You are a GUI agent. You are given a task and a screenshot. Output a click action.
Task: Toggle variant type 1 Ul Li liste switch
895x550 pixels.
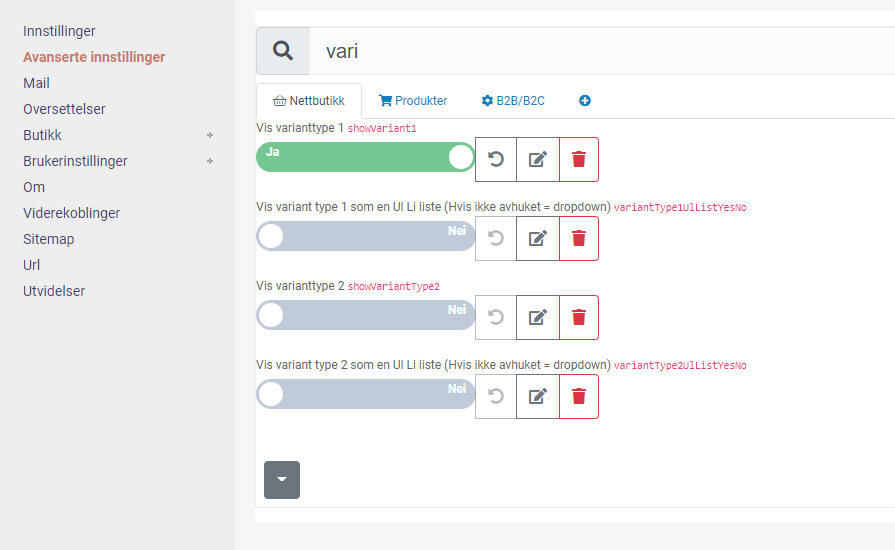365,236
